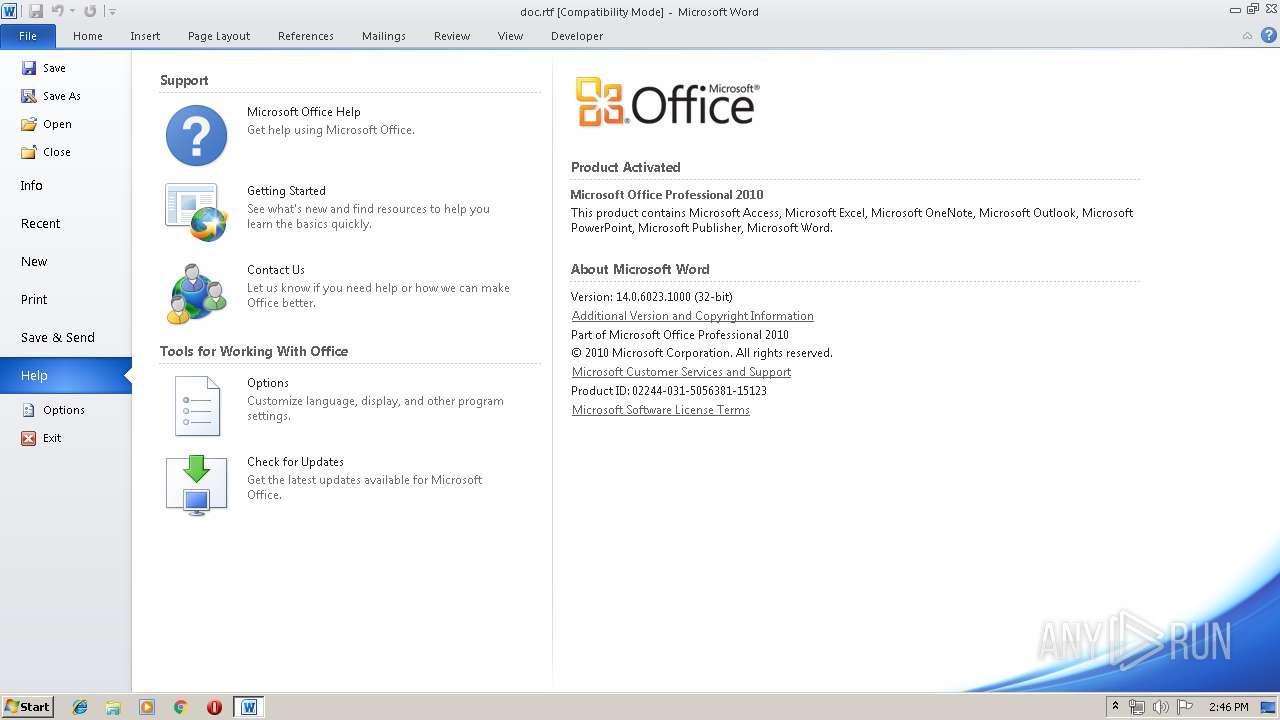Click the volume speaker tray icon

(1160, 707)
